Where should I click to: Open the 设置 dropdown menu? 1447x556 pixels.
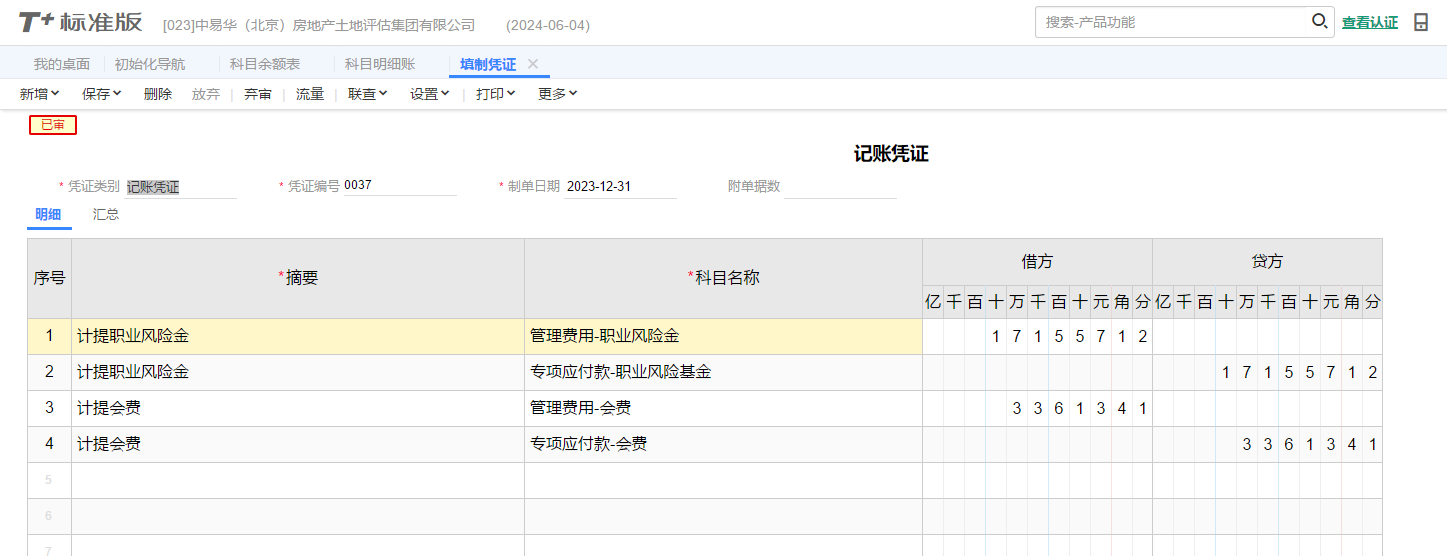tap(430, 94)
